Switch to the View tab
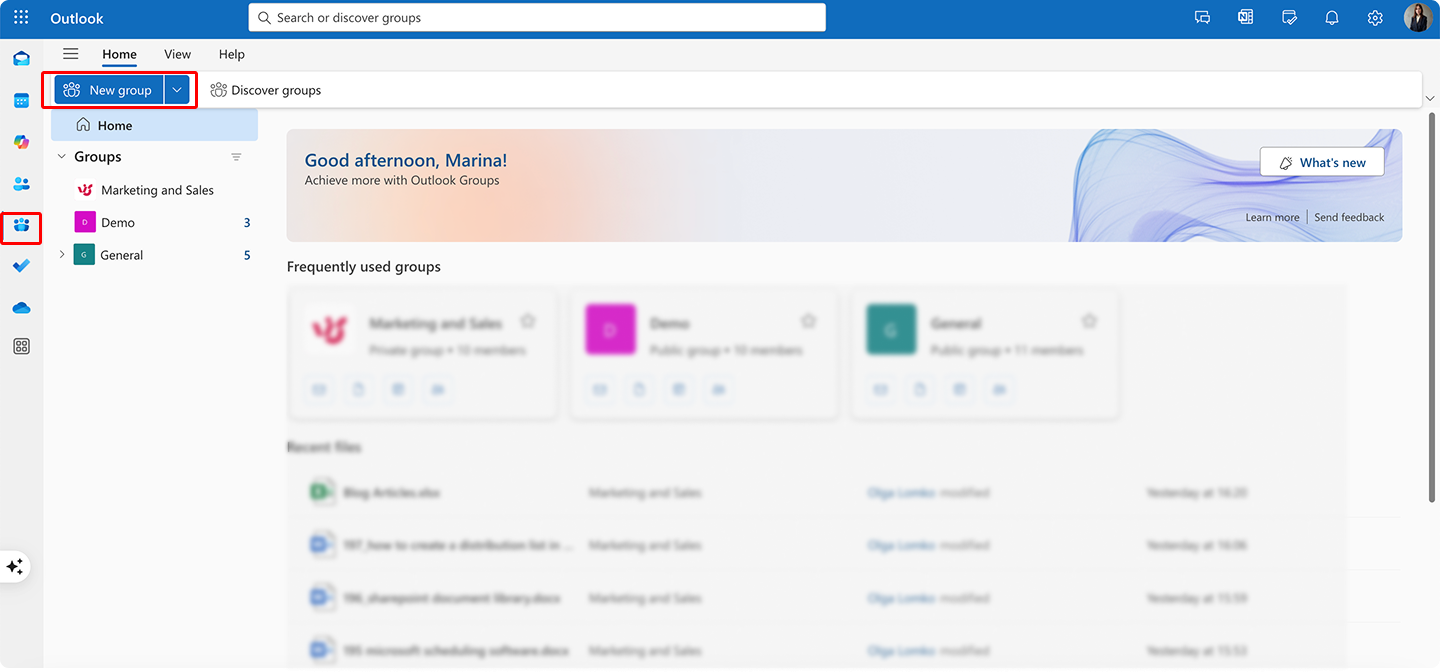Screen dimensions: 1440x672 (177, 54)
